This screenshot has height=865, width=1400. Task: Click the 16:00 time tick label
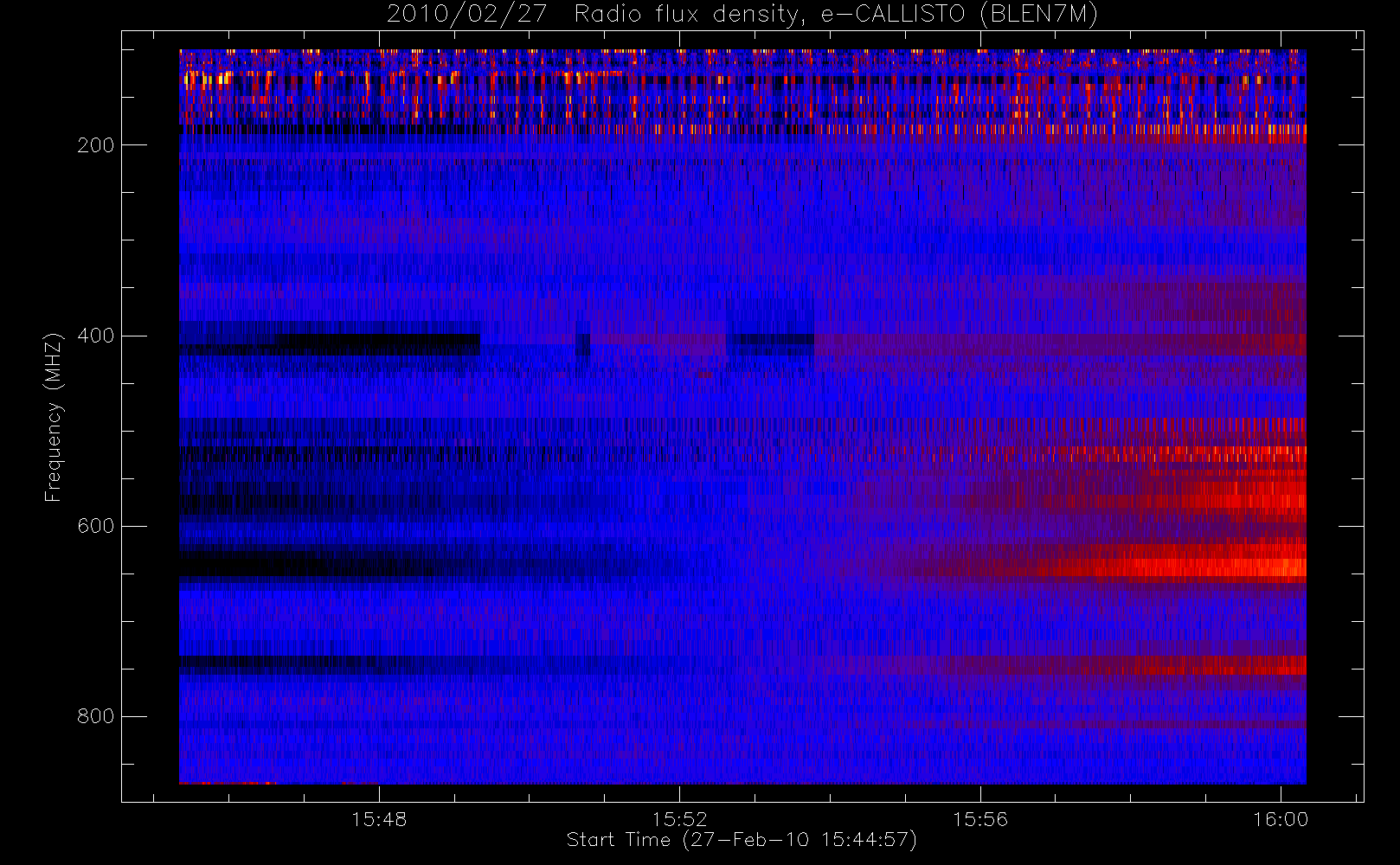(x=1281, y=819)
